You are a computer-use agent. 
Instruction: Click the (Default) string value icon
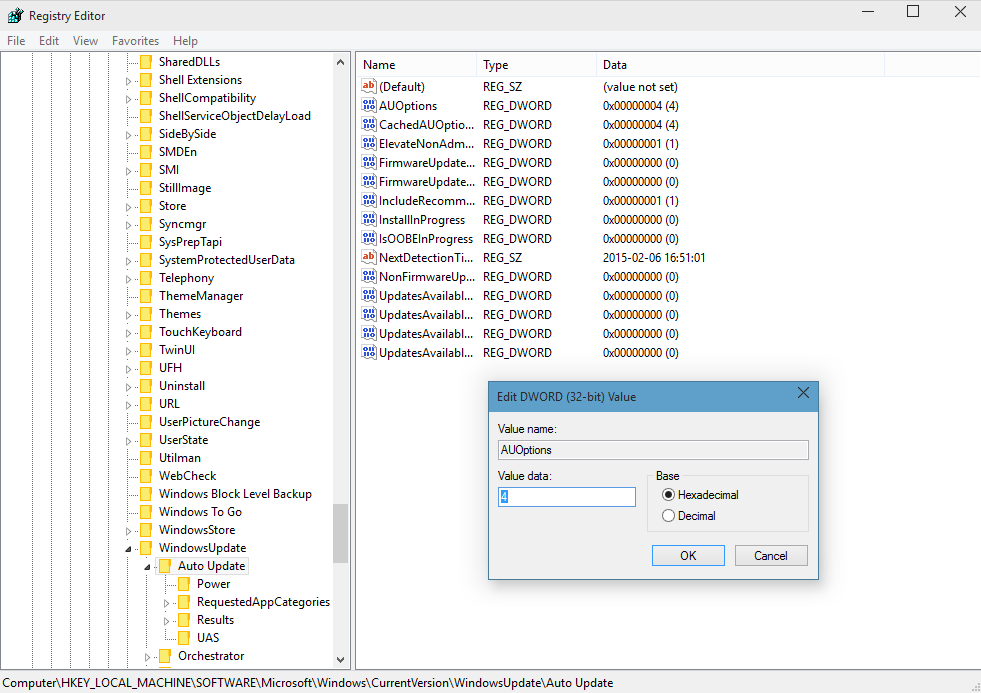369,86
